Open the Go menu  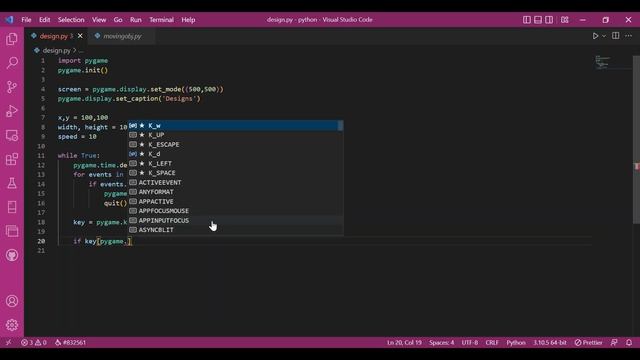pyautogui.click(x=118, y=20)
